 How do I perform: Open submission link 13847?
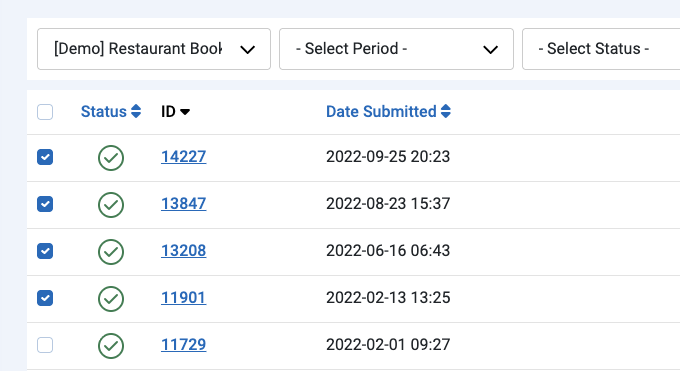183,204
